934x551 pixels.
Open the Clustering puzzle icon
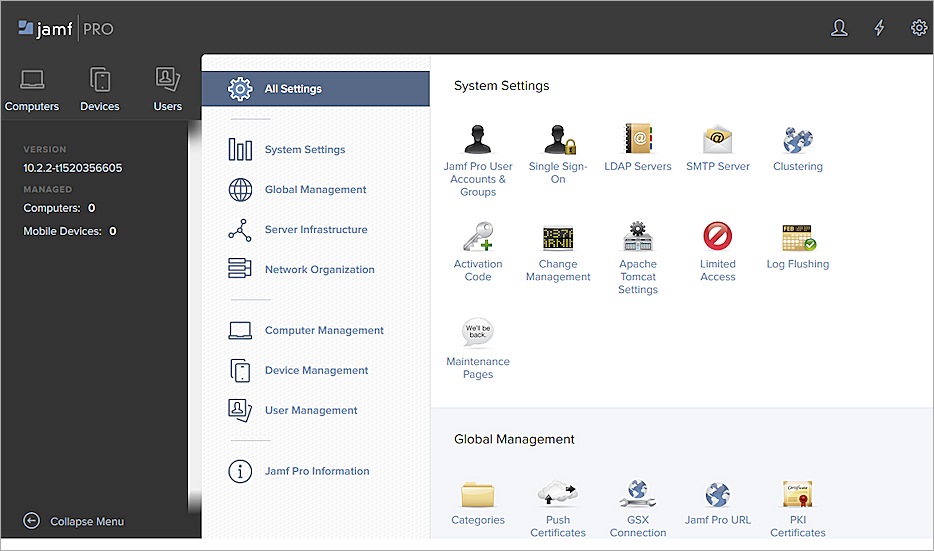tap(798, 140)
